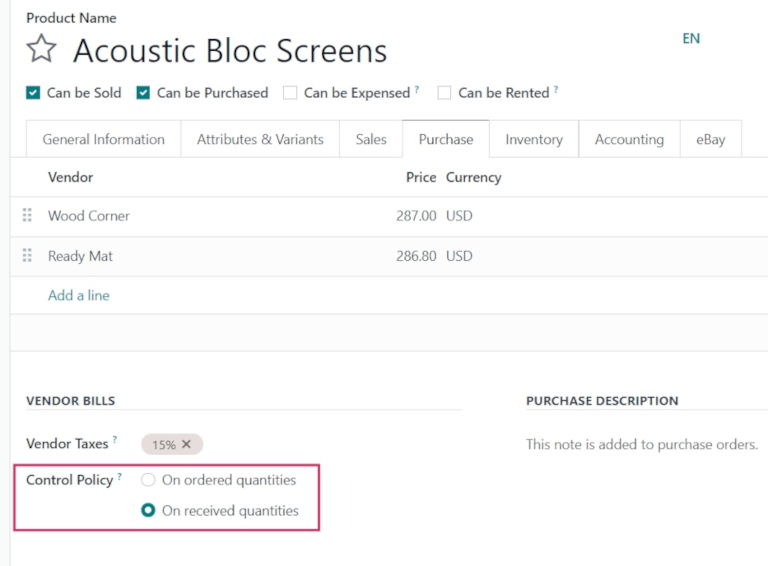
Task: Enable the Can be Expensed checkbox
Action: [290, 93]
